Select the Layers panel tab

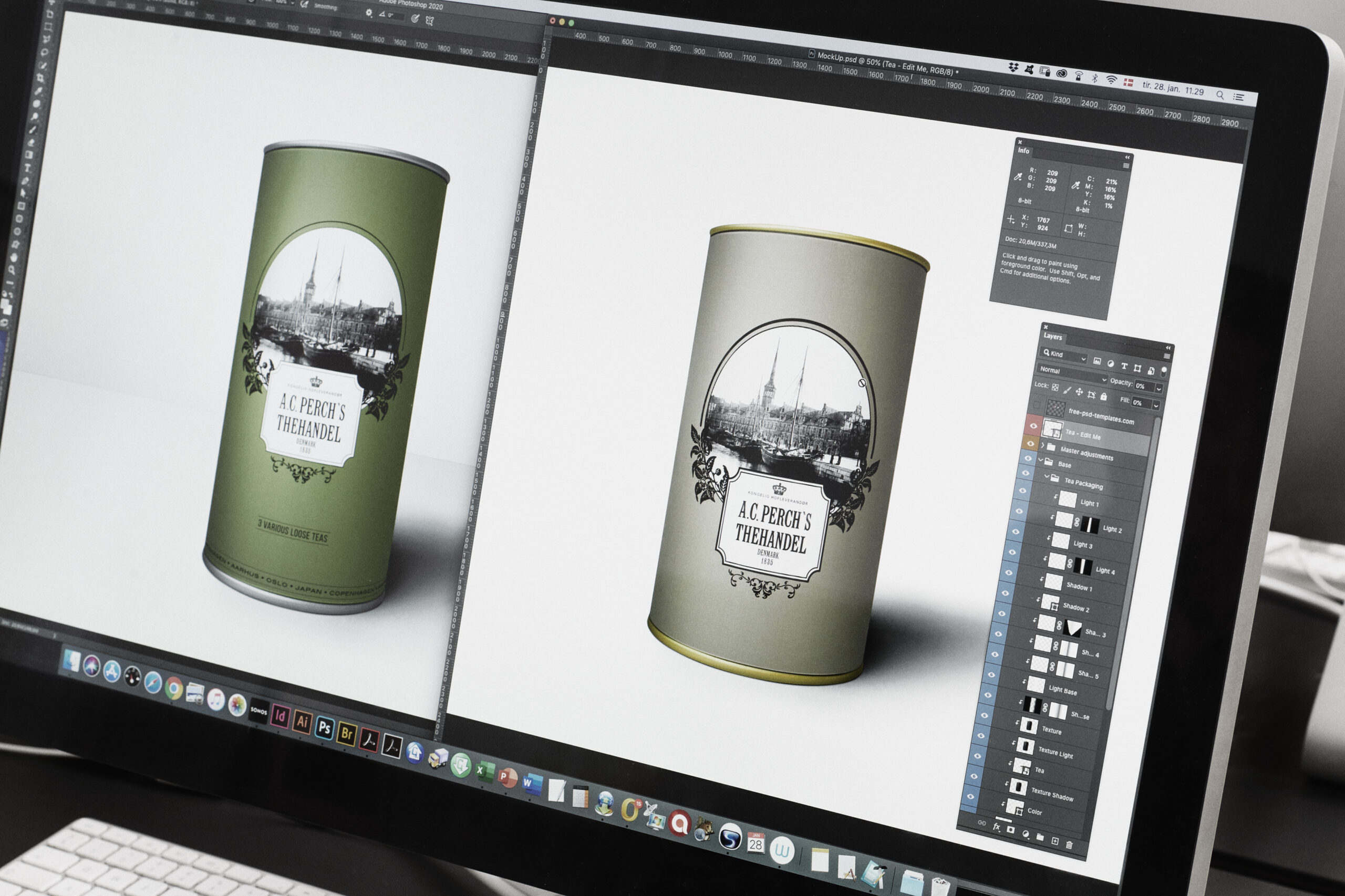(x=1053, y=337)
